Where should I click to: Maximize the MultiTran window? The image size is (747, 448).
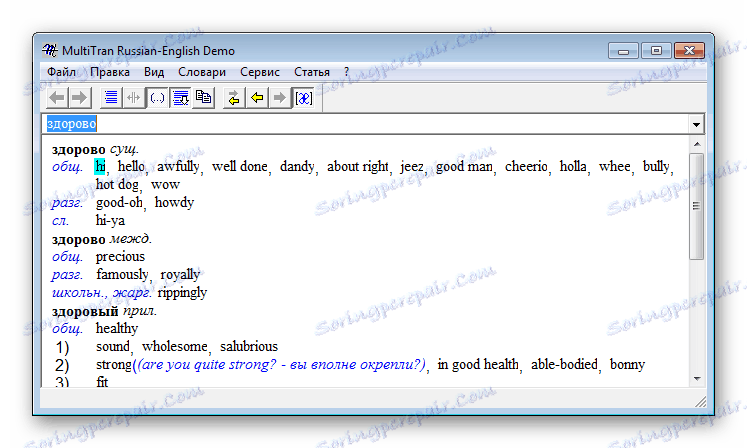point(656,51)
